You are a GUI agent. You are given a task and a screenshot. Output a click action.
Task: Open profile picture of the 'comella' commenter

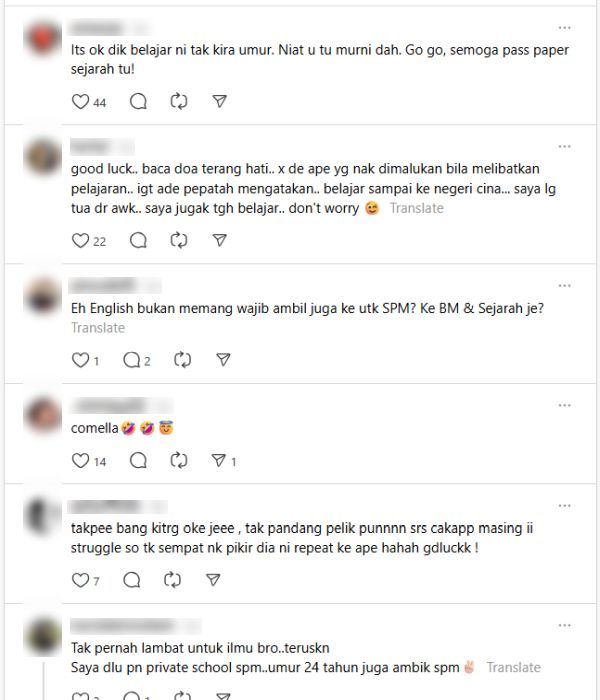pos(43,415)
